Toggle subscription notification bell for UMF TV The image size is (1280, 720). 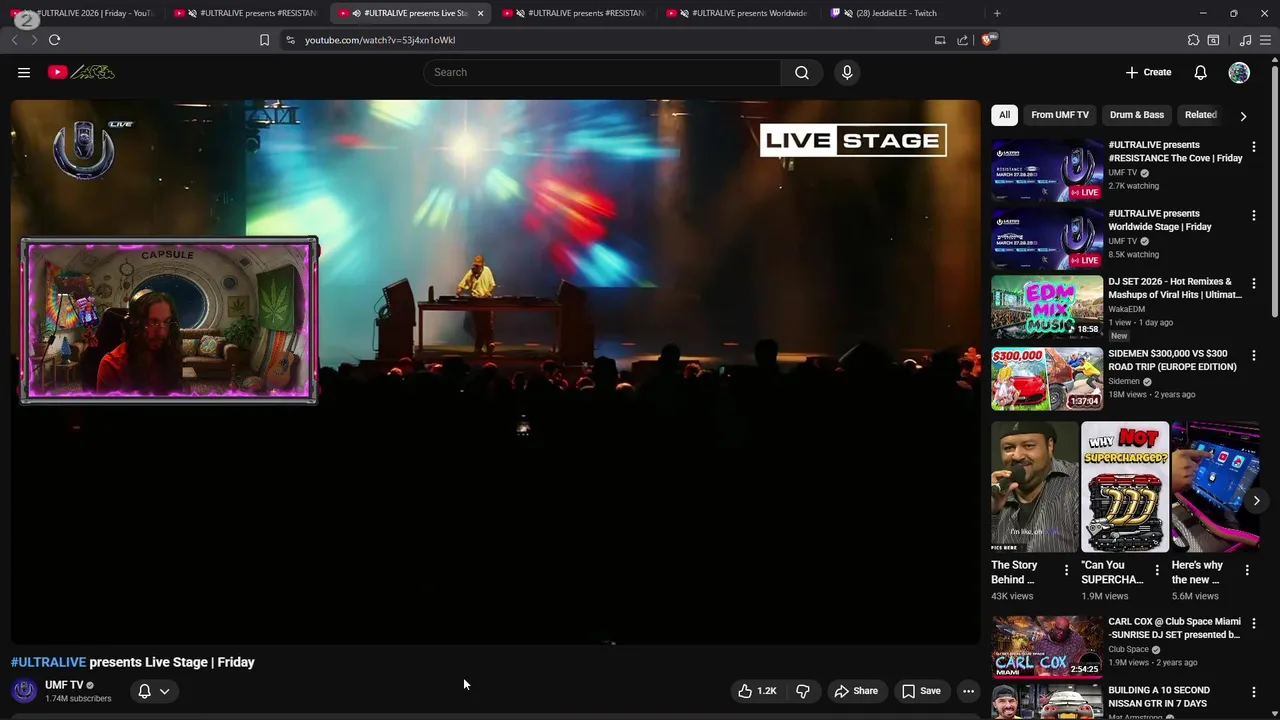pyautogui.click(x=154, y=691)
